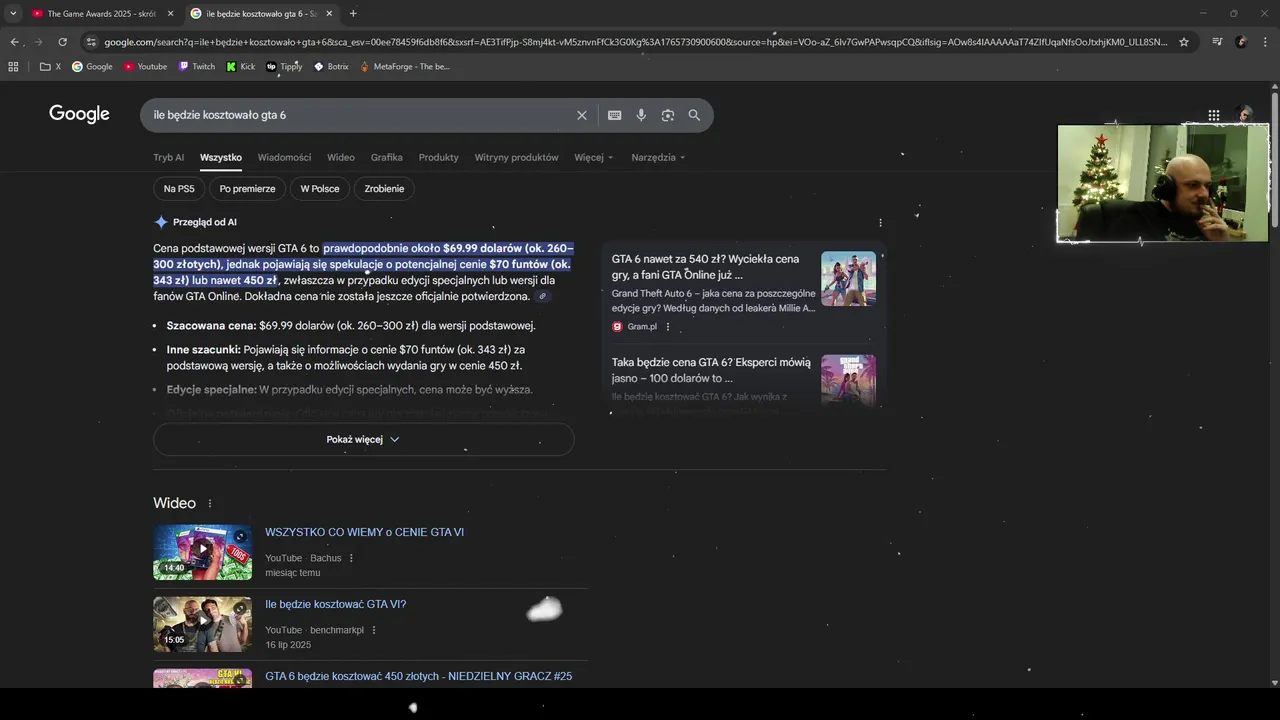
Task: Click the W Polsce filter chip
Action: [320, 189]
